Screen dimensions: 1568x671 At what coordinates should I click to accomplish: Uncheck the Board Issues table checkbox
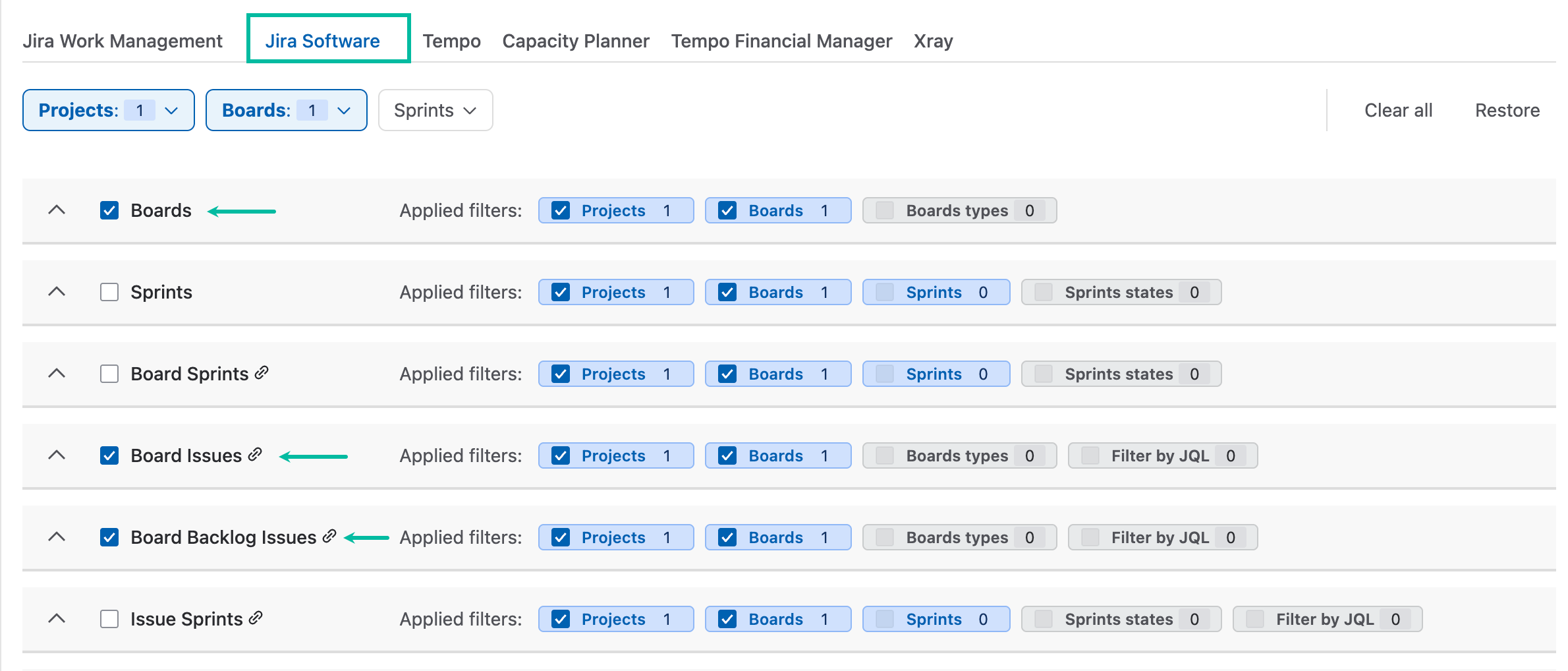[x=109, y=455]
